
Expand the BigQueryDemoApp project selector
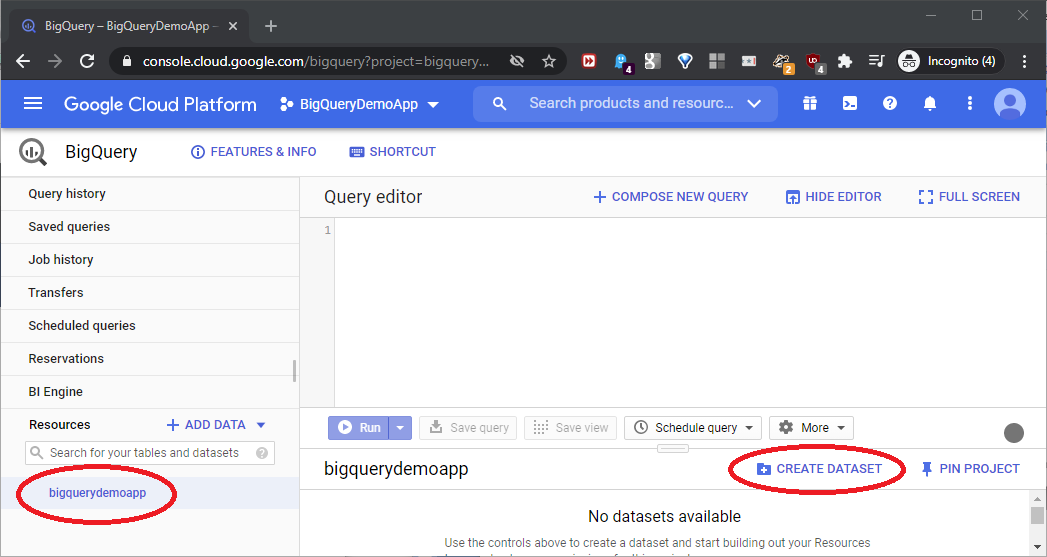click(359, 104)
